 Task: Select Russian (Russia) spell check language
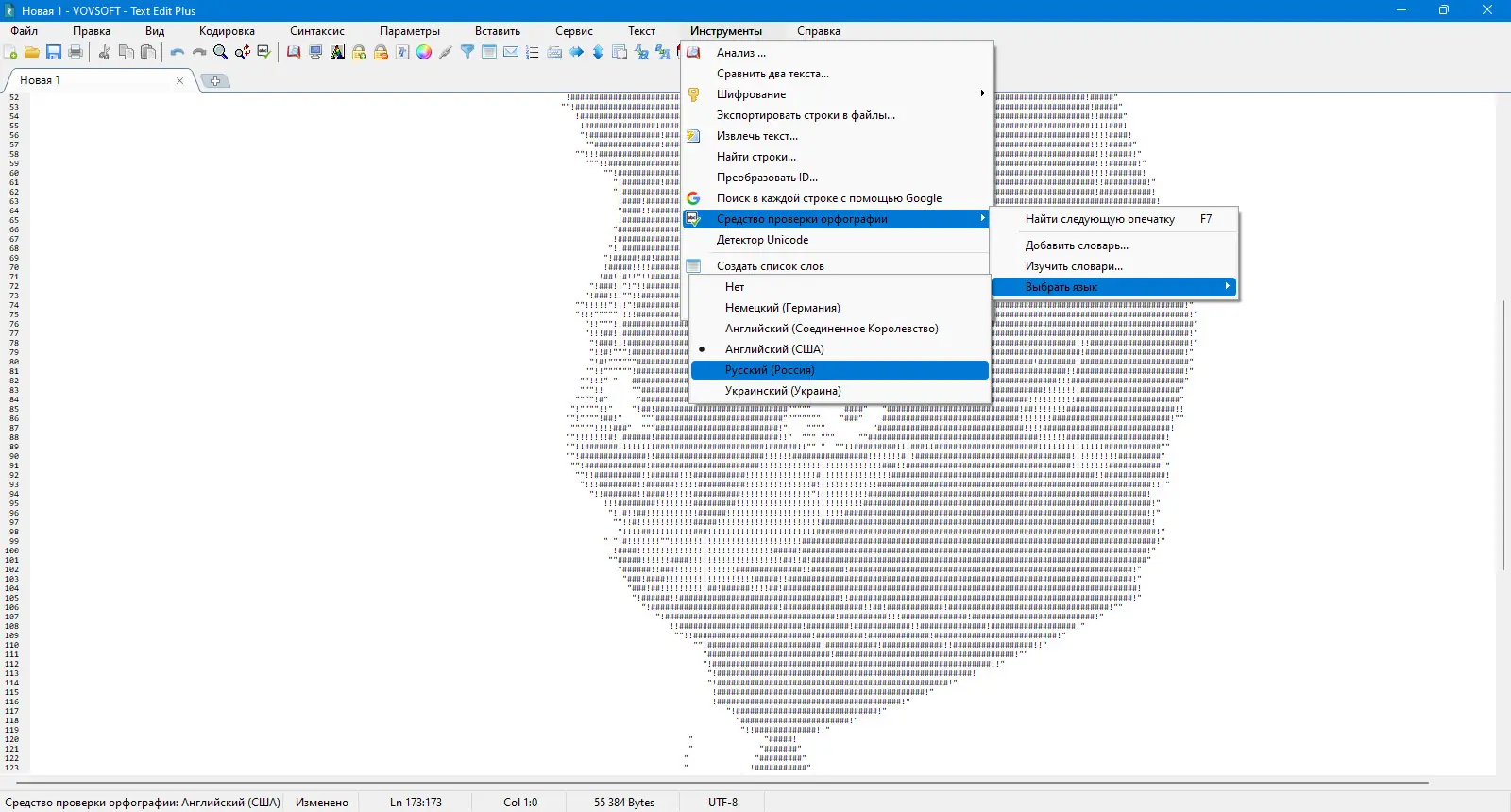pos(840,370)
